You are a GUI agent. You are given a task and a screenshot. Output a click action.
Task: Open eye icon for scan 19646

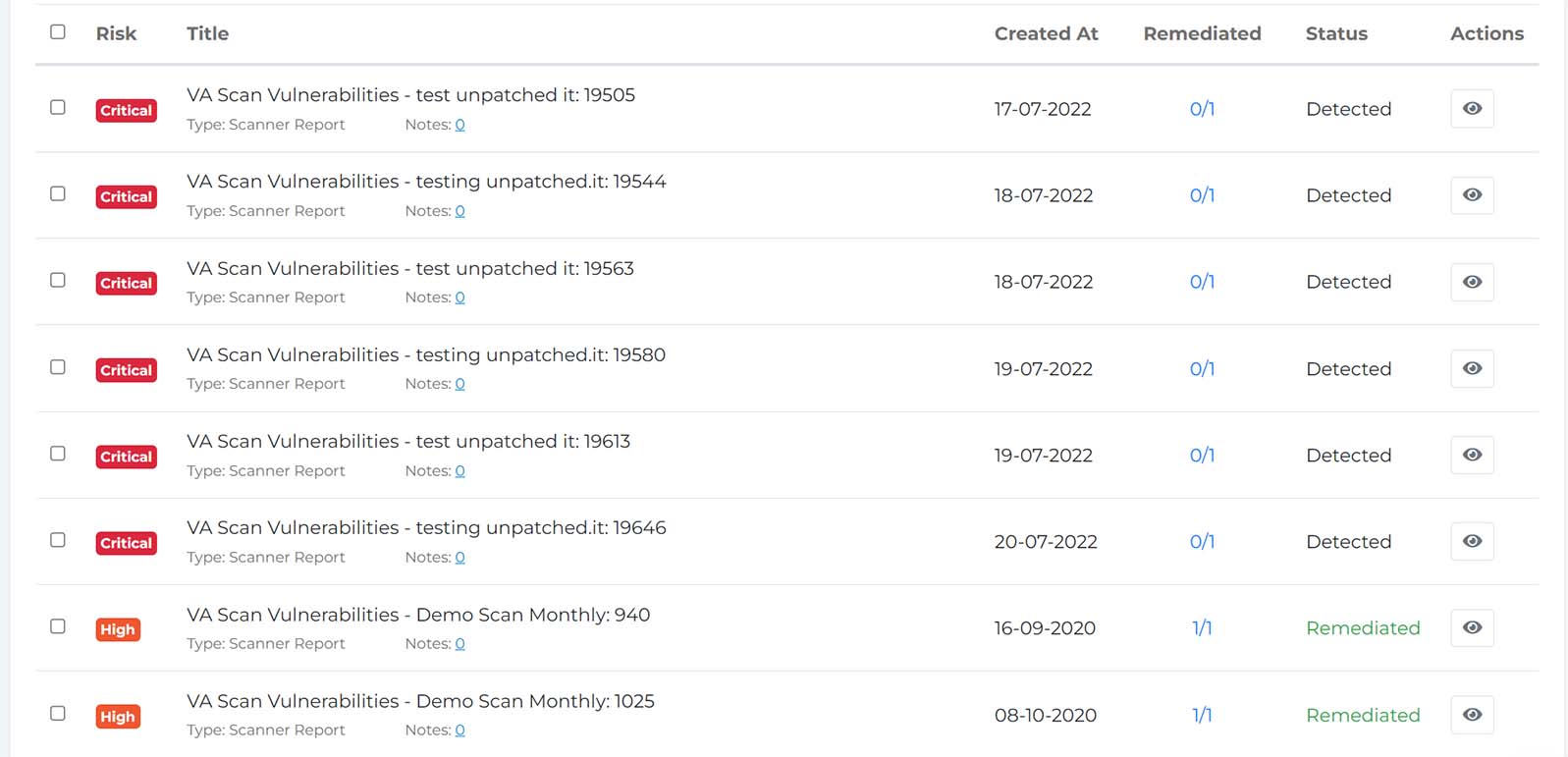[x=1472, y=541]
